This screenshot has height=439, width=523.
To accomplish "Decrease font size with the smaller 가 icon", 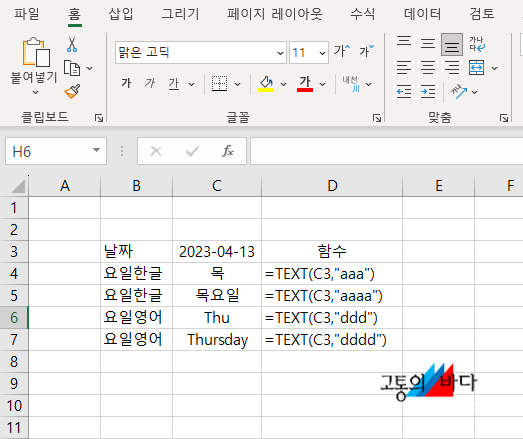I will click(366, 51).
